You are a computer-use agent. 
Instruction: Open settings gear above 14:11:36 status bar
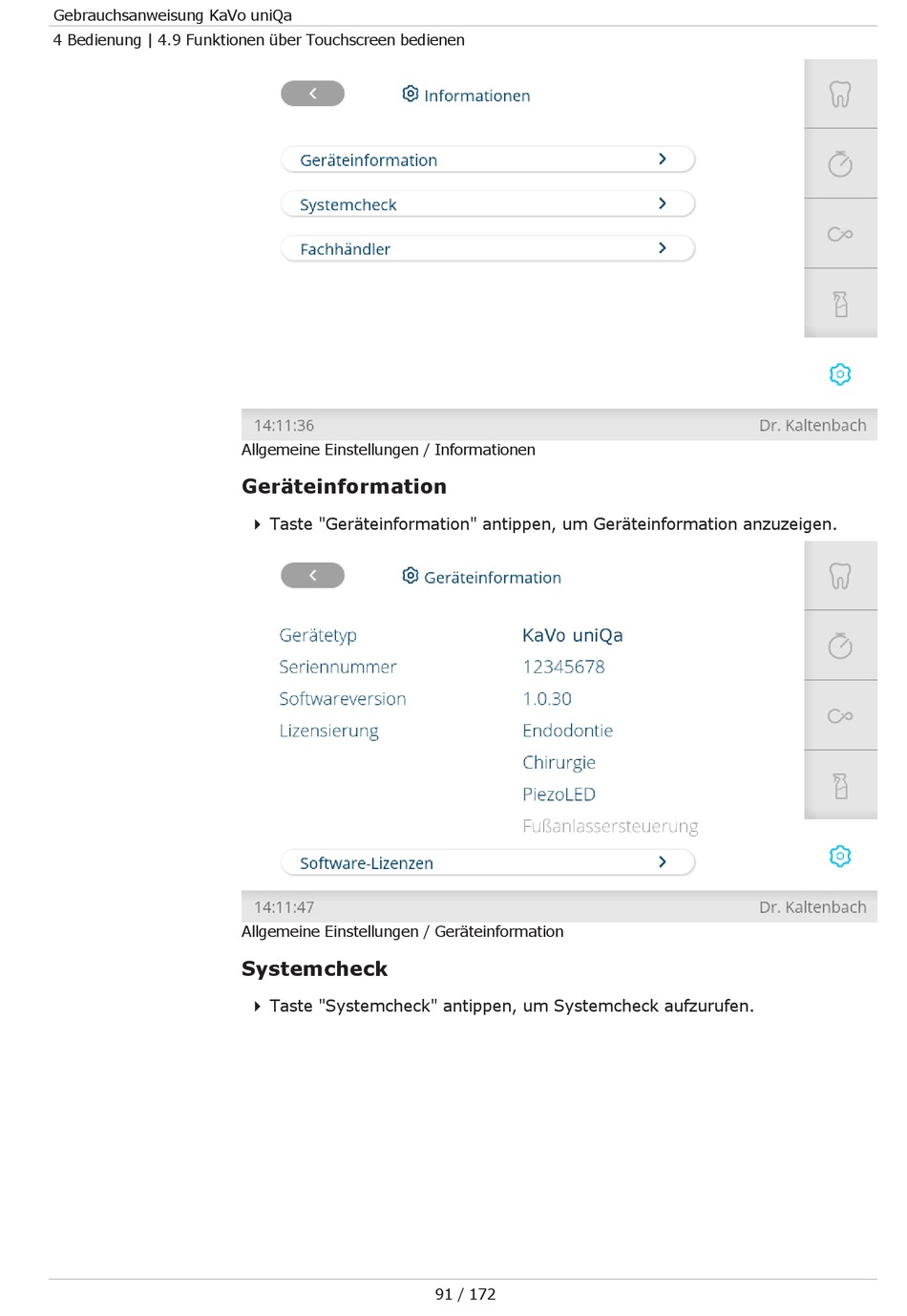[840, 374]
